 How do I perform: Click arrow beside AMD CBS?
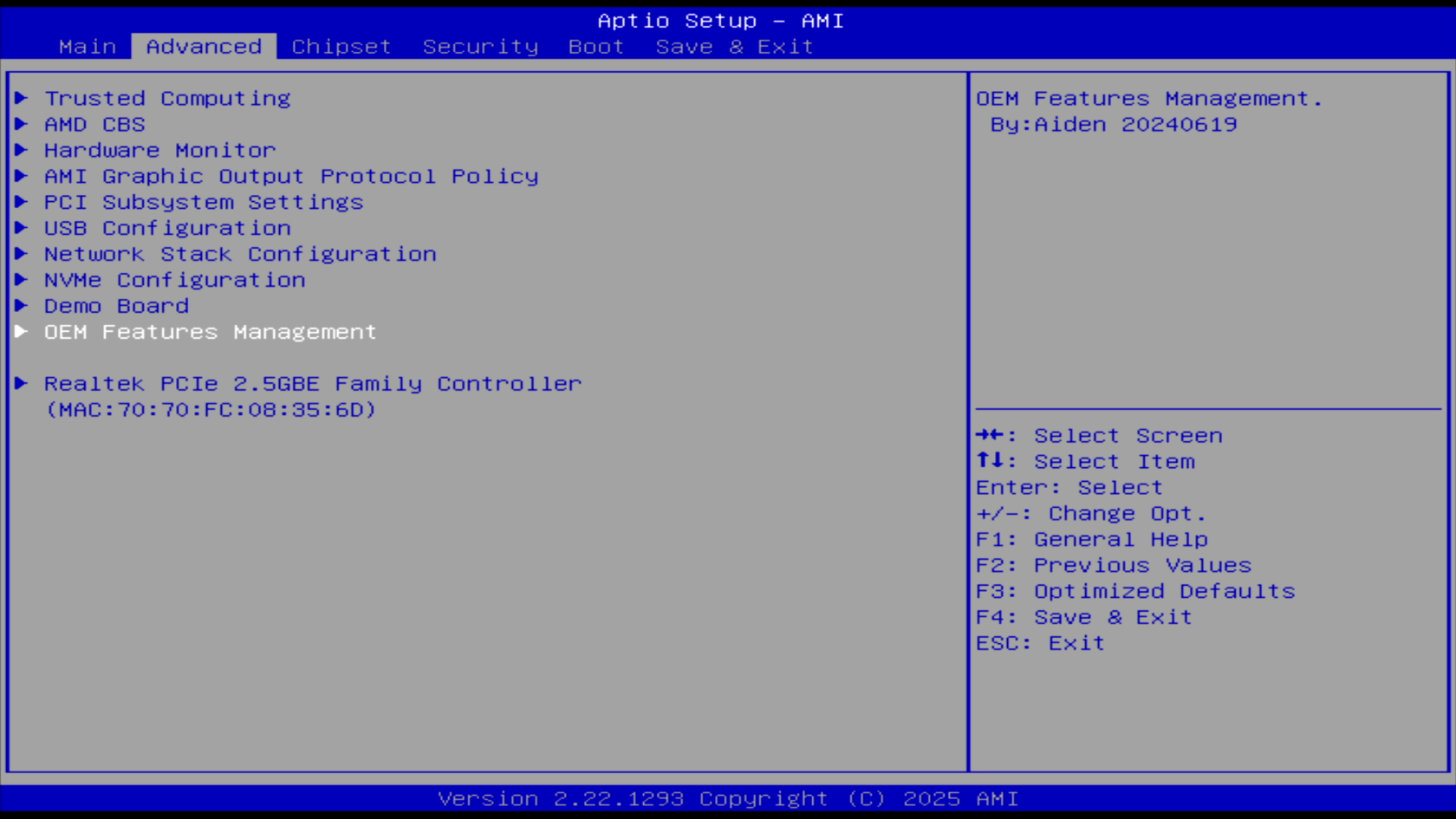22,124
